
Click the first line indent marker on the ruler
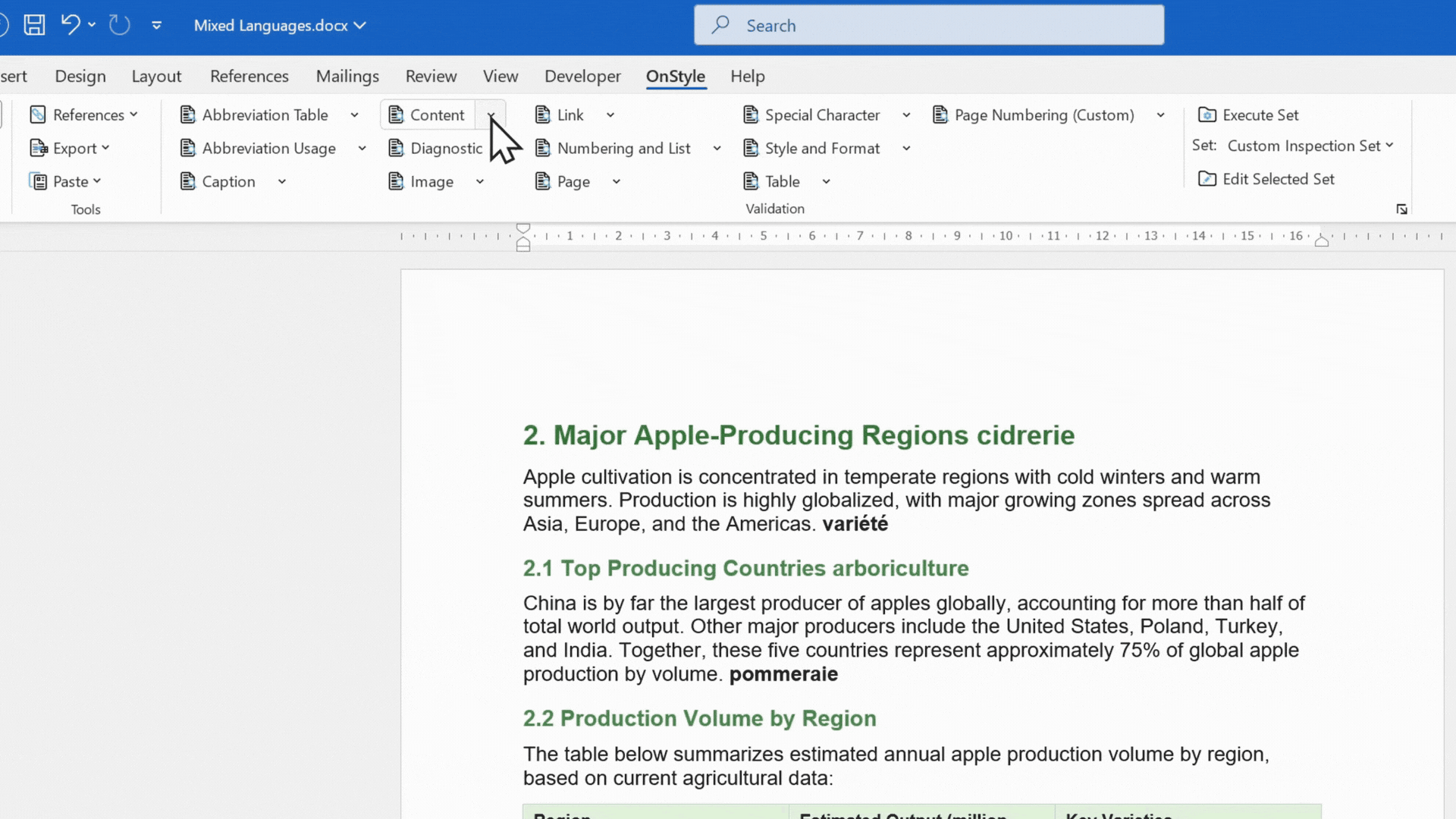(x=523, y=228)
